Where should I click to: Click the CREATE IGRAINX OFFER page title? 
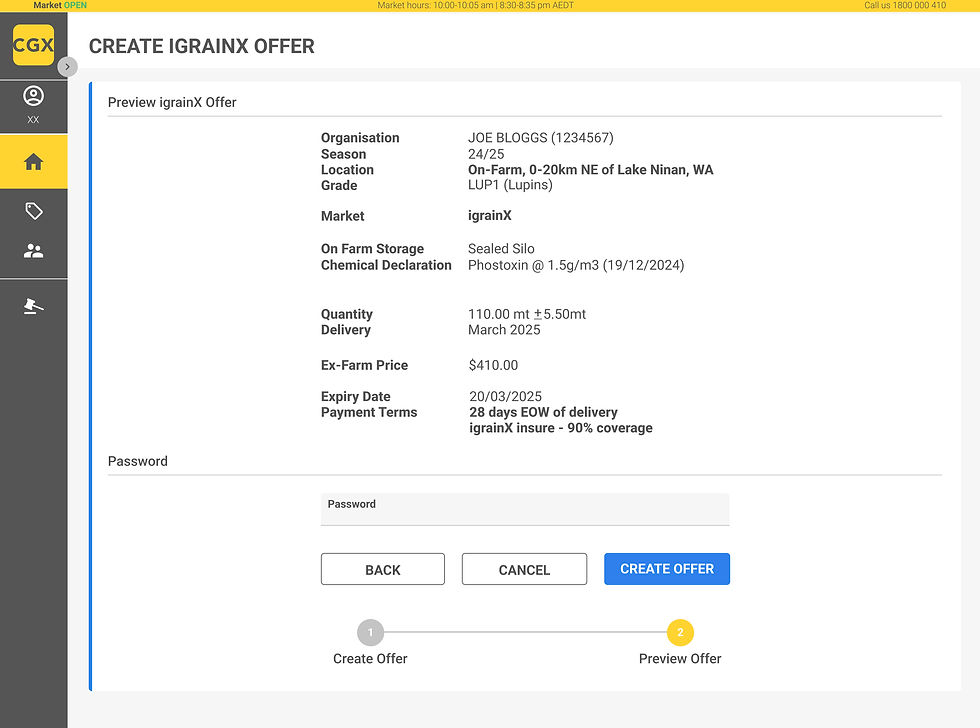click(x=201, y=46)
